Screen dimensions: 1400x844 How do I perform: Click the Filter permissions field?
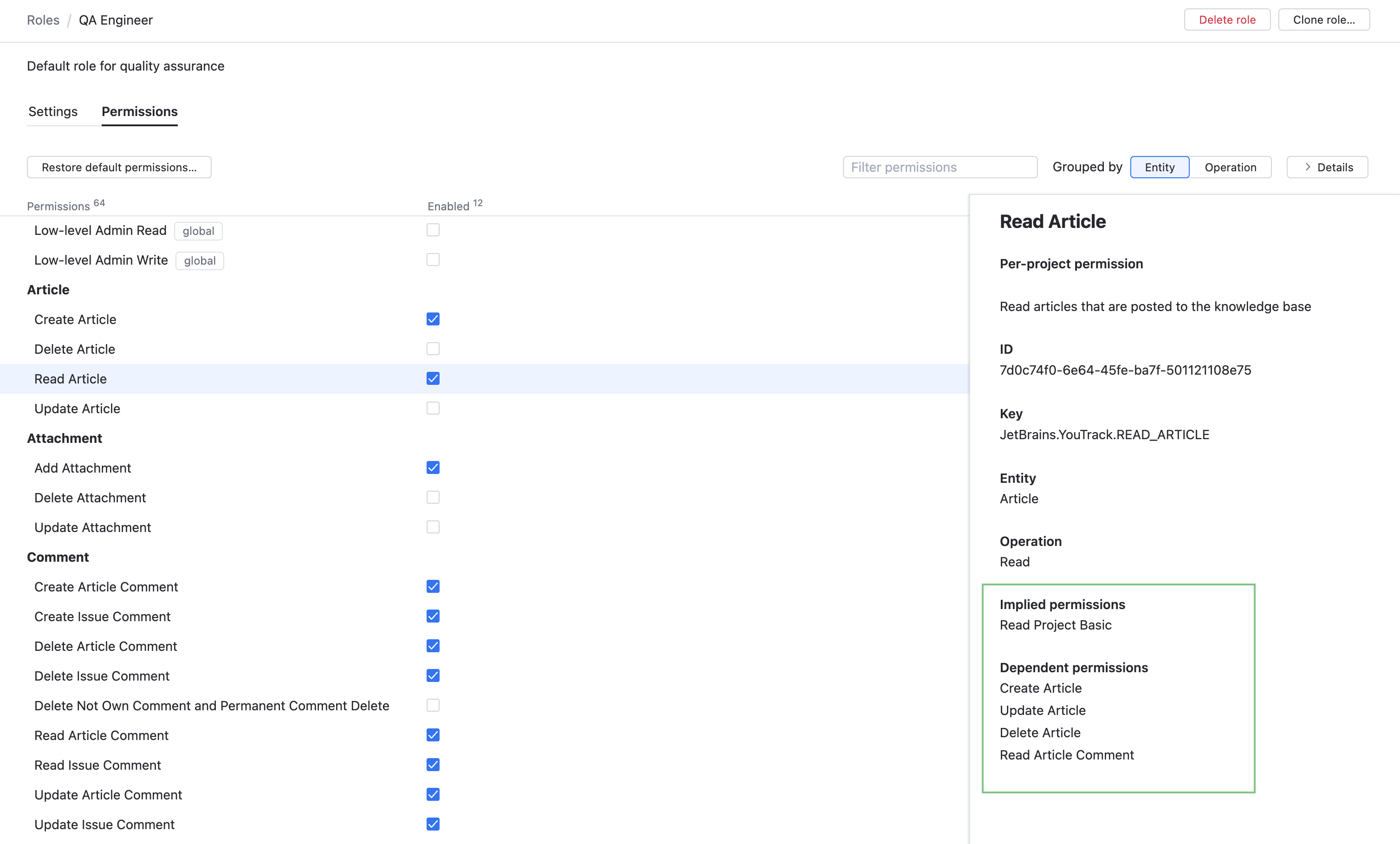pyautogui.click(x=939, y=167)
